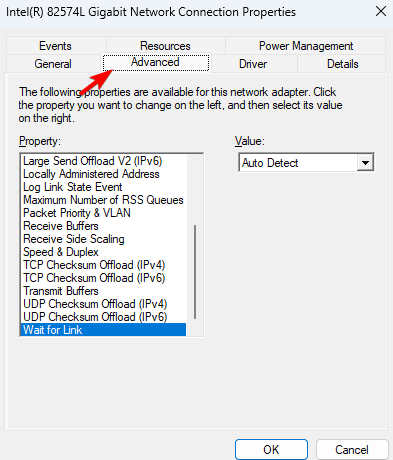Click the Auto Detect combo box
The height and width of the screenshot is (460, 393).
306,163
